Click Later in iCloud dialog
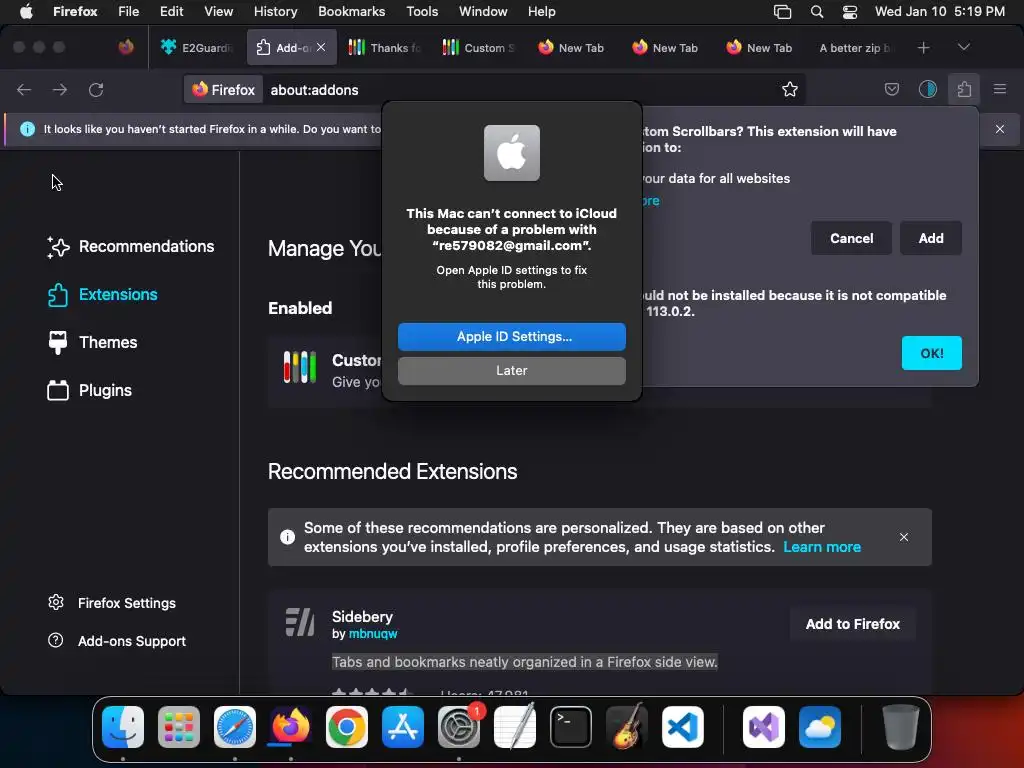The height and width of the screenshot is (768, 1024). click(511, 370)
